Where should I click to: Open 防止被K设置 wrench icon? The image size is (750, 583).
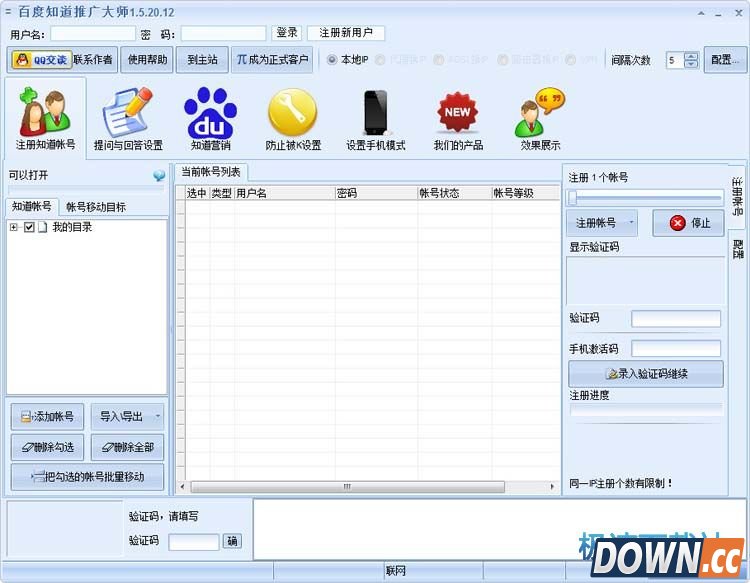[293, 113]
